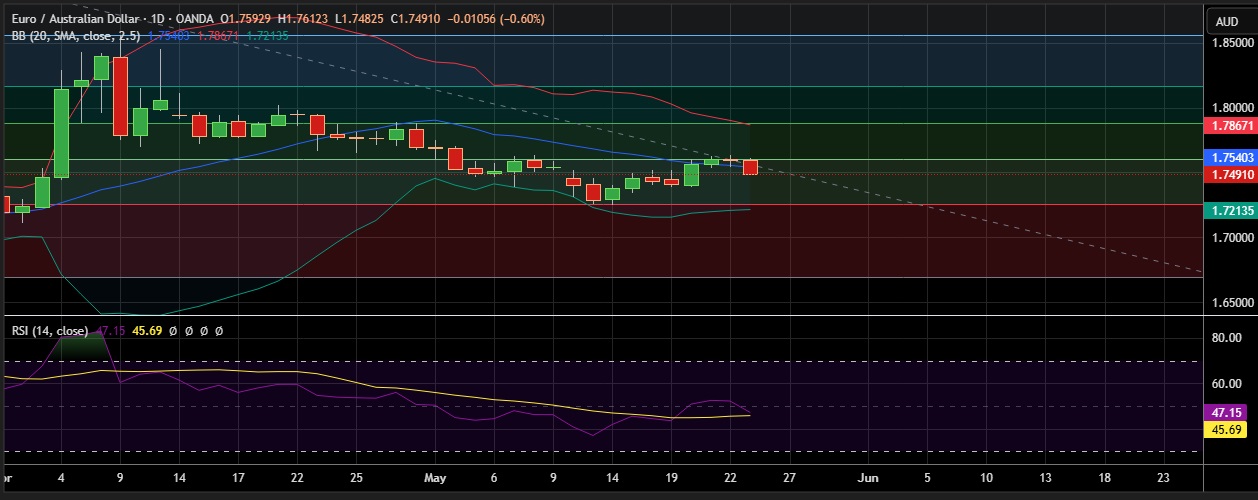Viewport: 1258px width, 500px height.
Task: Click the 80.00 RSI axis tick
Action: [1226, 339]
